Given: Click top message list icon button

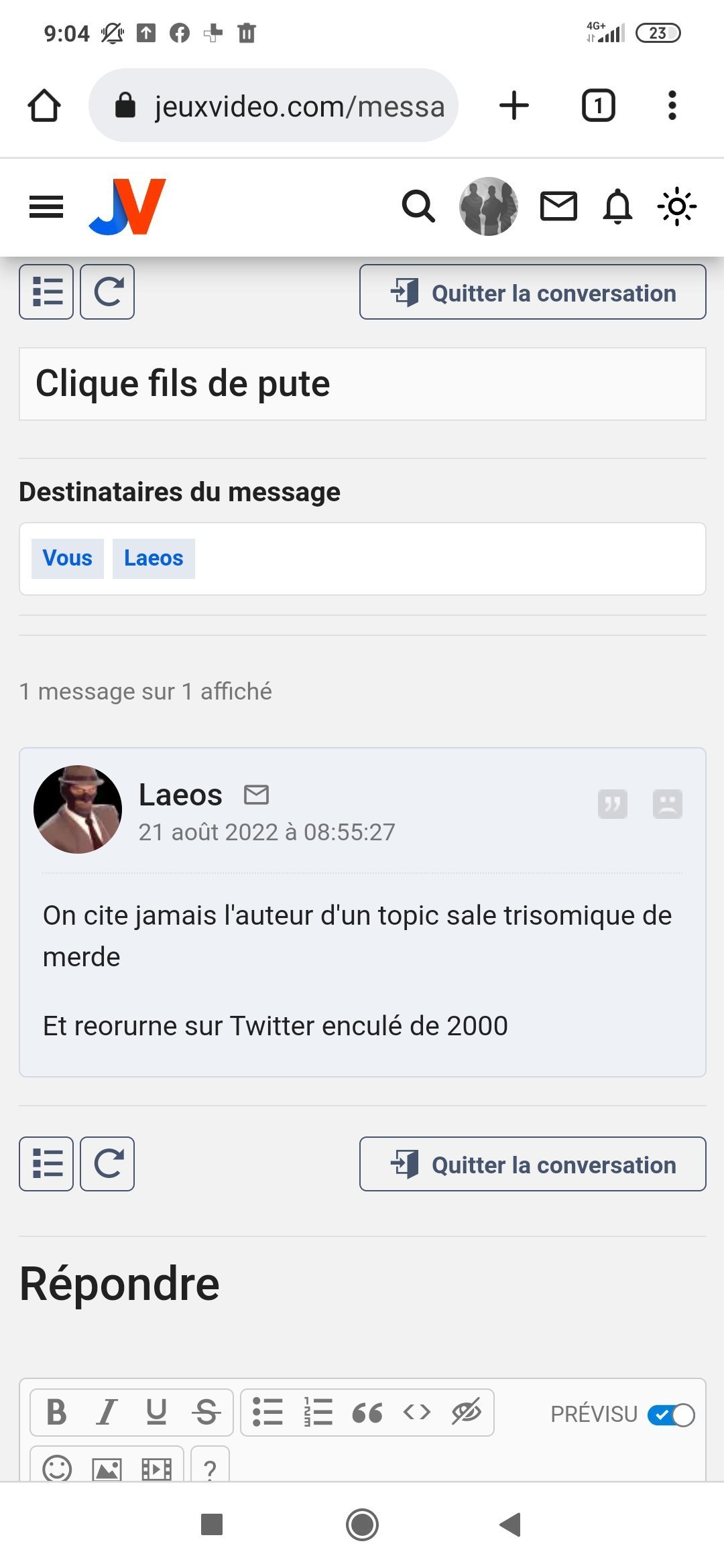Looking at the screenshot, I should 46,292.
